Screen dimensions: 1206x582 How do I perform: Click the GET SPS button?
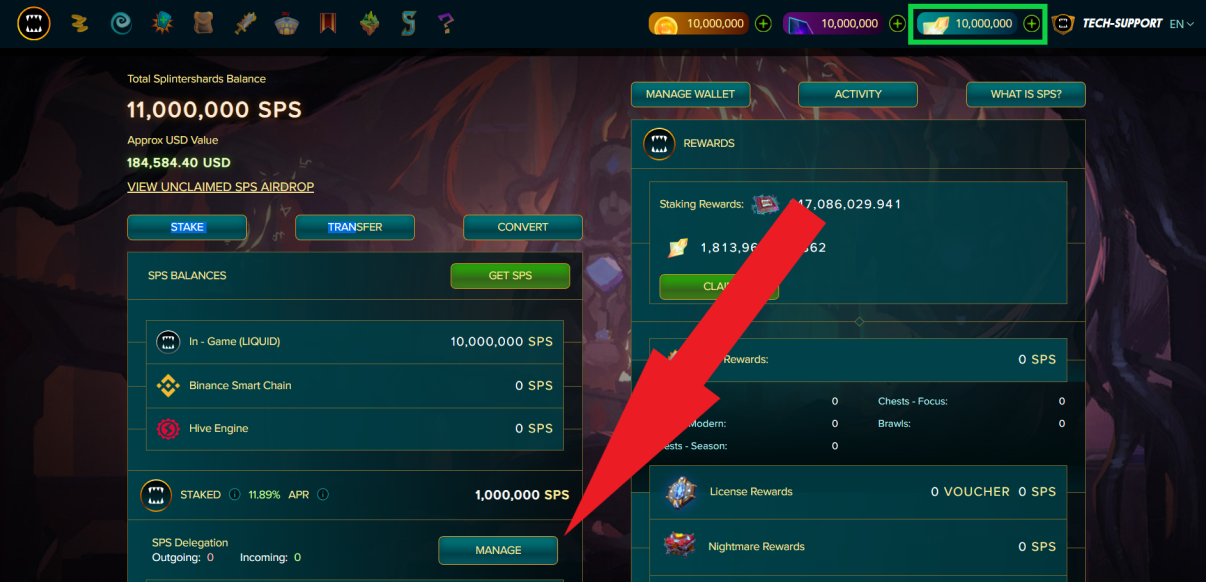(x=510, y=276)
